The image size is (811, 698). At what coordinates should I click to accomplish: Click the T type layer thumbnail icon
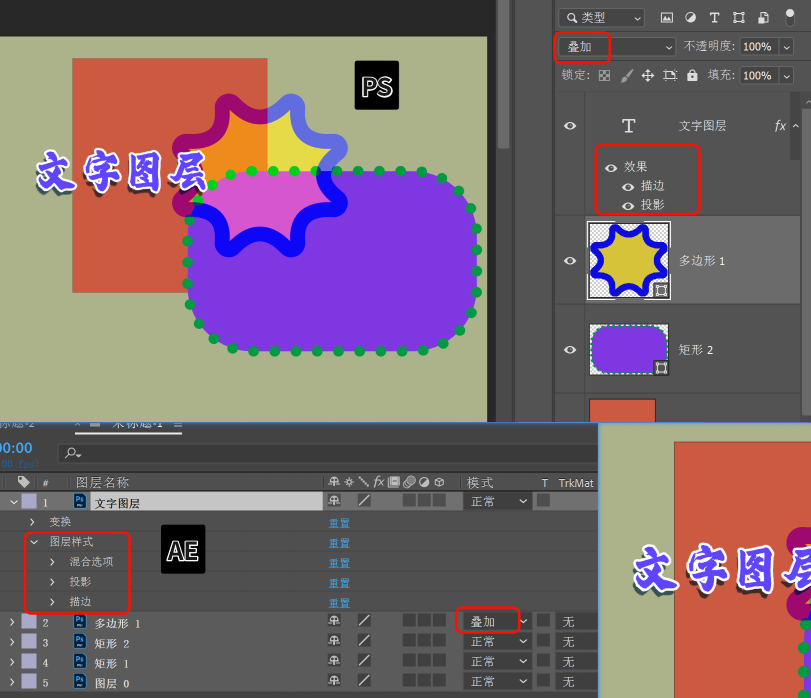(628, 126)
